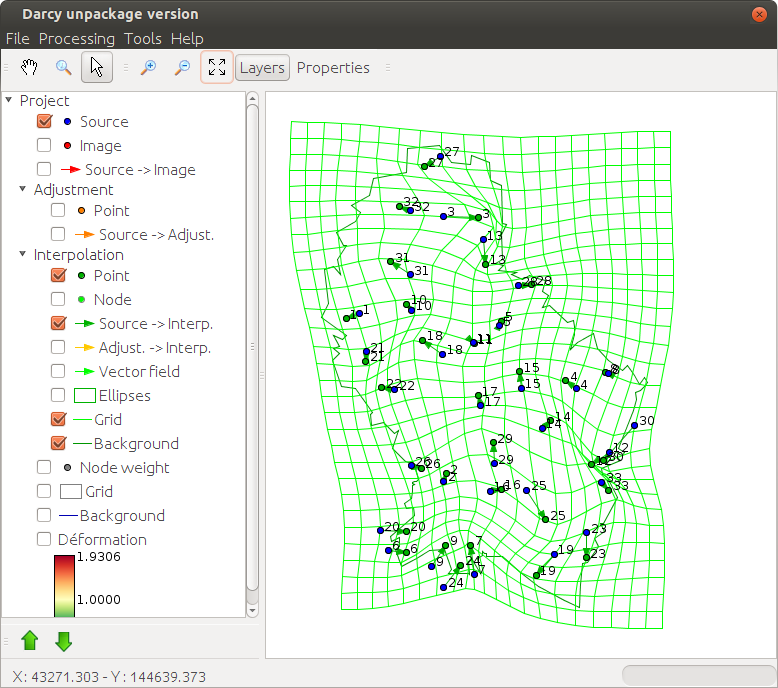The width and height of the screenshot is (778, 688).
Task: Click the zoom out icon
Action: (x=182, y=68)
